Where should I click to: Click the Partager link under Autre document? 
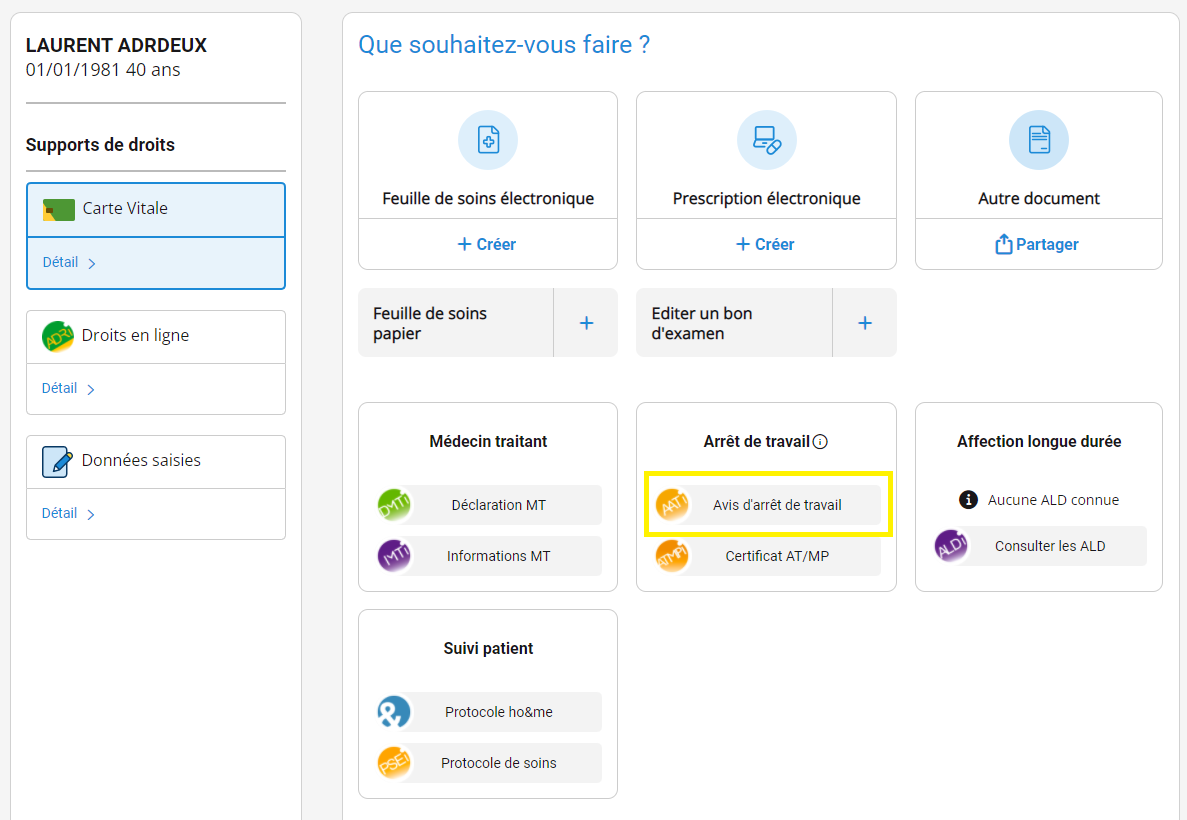click(x=1038, y=244)
